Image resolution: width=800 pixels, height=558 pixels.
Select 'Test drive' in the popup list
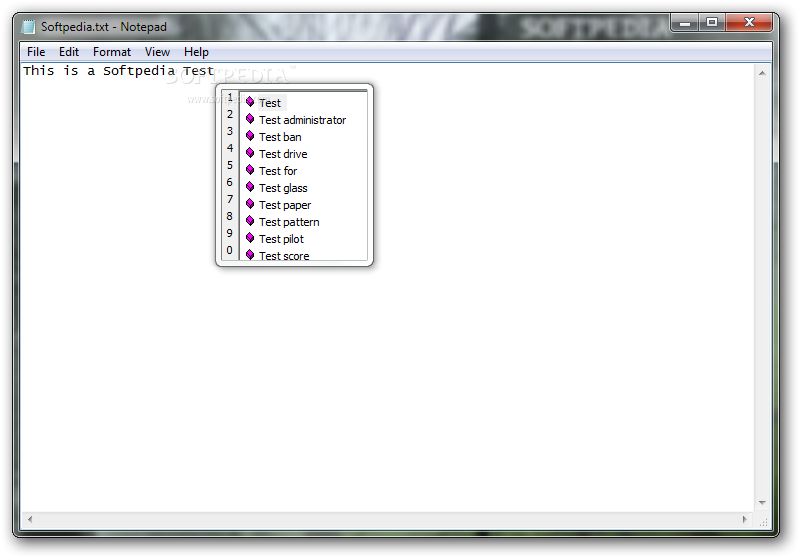[283, 154]
